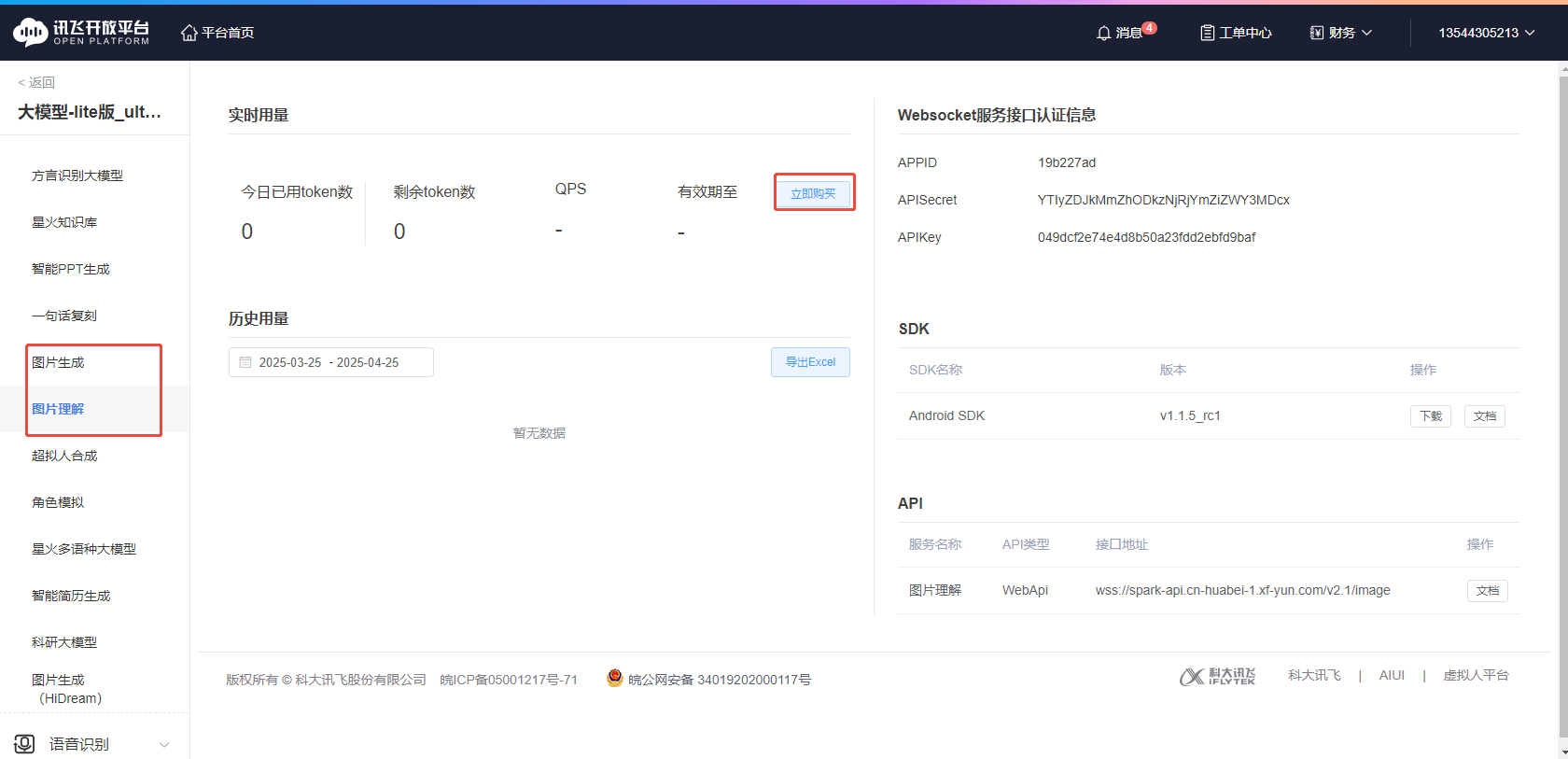Select 图片理解 in the sidebar
This screenshot has width=1568, height=759.
click(x=58, y=409)
